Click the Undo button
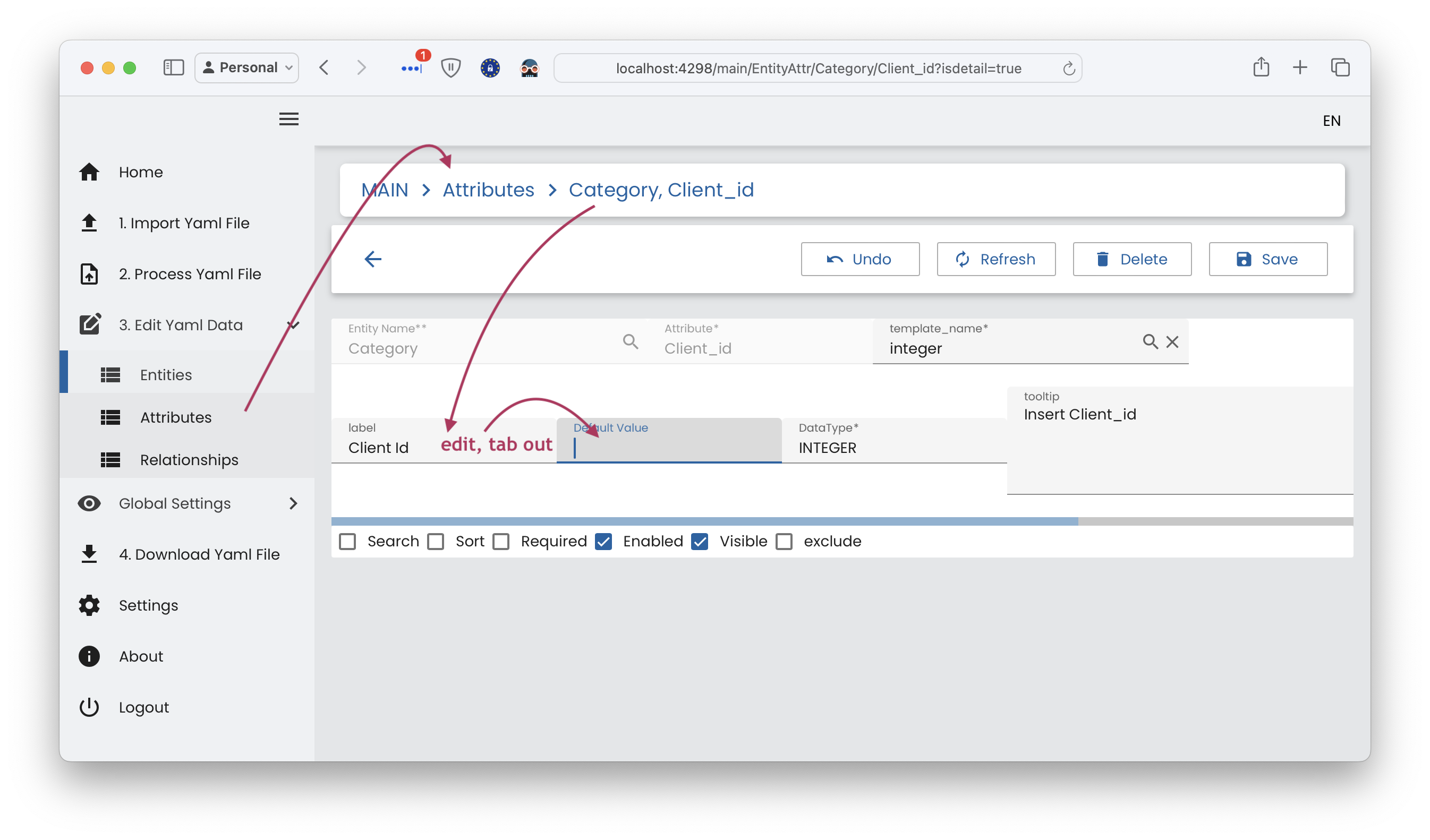 click(x=860, y=259)
